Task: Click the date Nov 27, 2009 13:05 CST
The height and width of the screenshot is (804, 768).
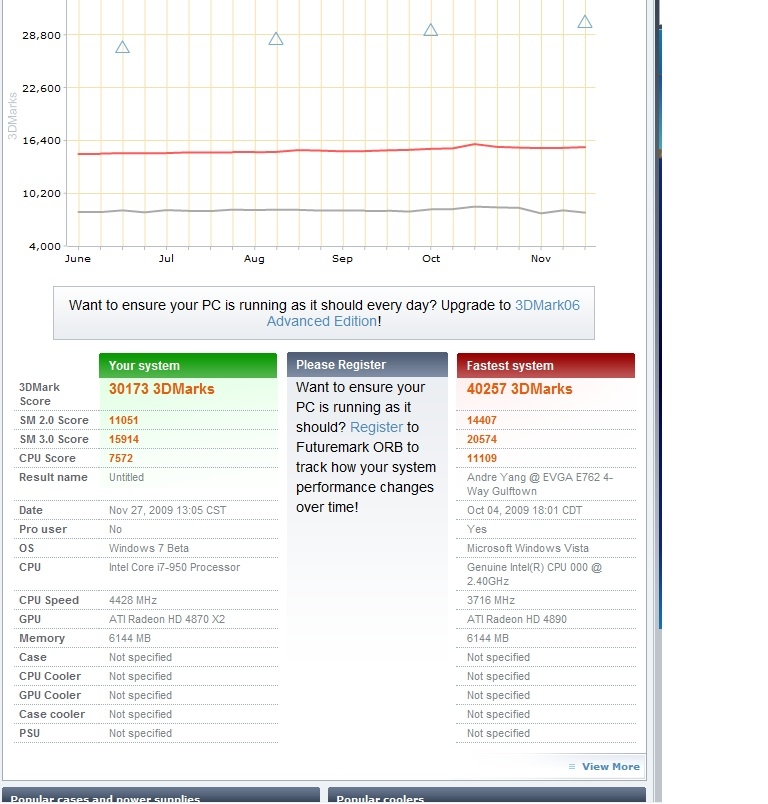Action: 167,510
